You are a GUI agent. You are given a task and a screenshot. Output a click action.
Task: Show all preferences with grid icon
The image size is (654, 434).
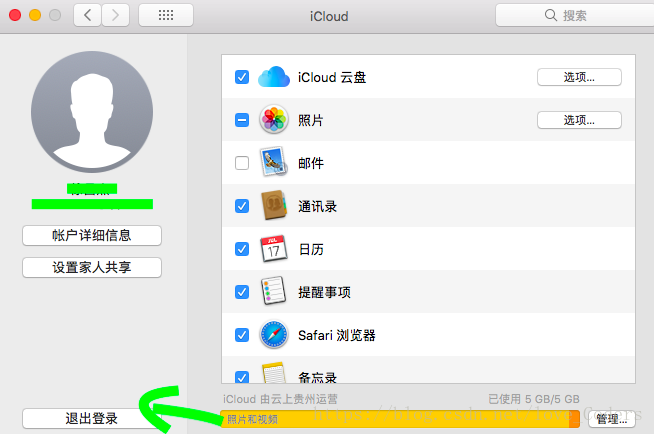point(166,15)
